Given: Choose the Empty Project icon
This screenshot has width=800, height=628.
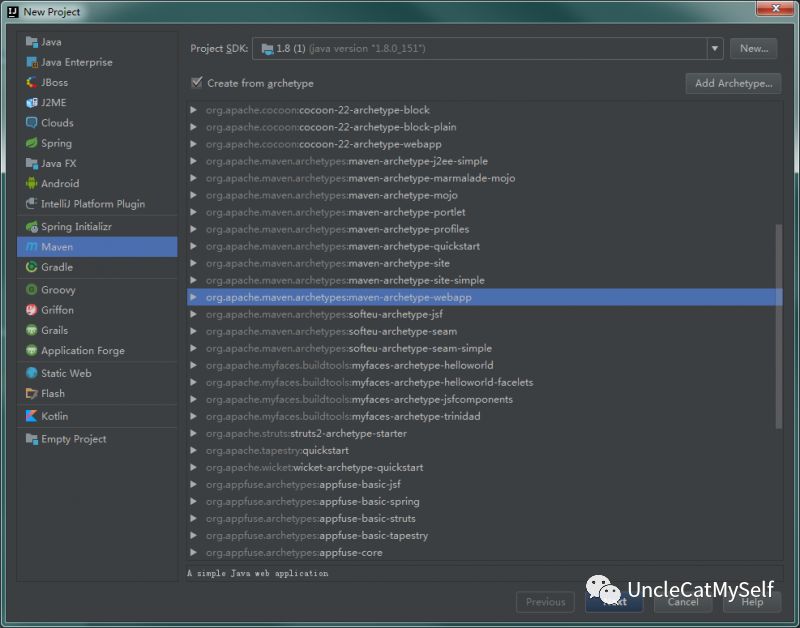Looking at the screenshot, I should pyautogui.click(x=32, y=439).
